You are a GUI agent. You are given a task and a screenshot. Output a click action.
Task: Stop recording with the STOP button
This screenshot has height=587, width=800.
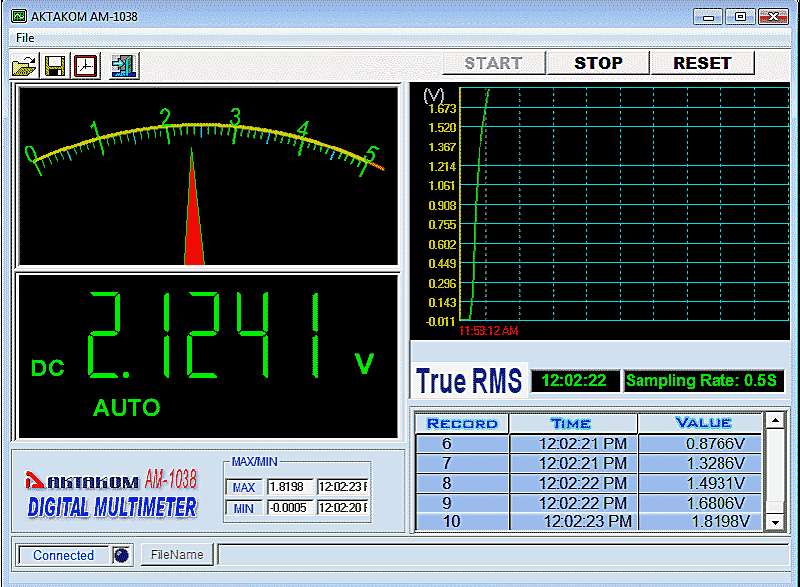pos(598,63)
